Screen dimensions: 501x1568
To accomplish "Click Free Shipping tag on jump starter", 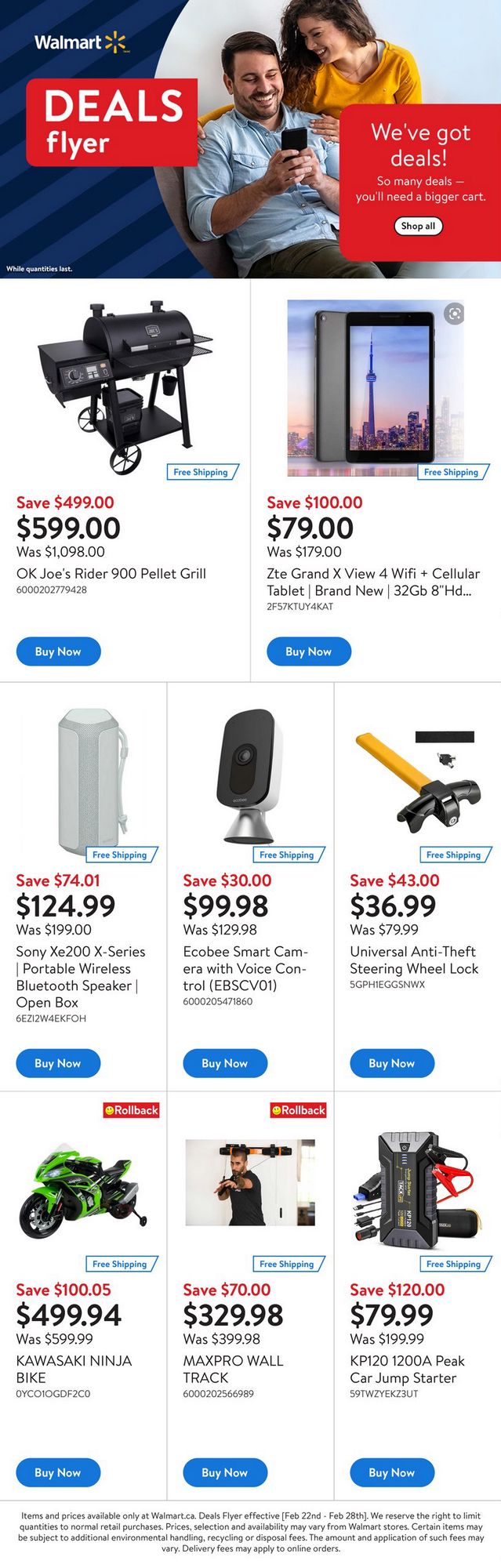I will [x=454, y=1264].
